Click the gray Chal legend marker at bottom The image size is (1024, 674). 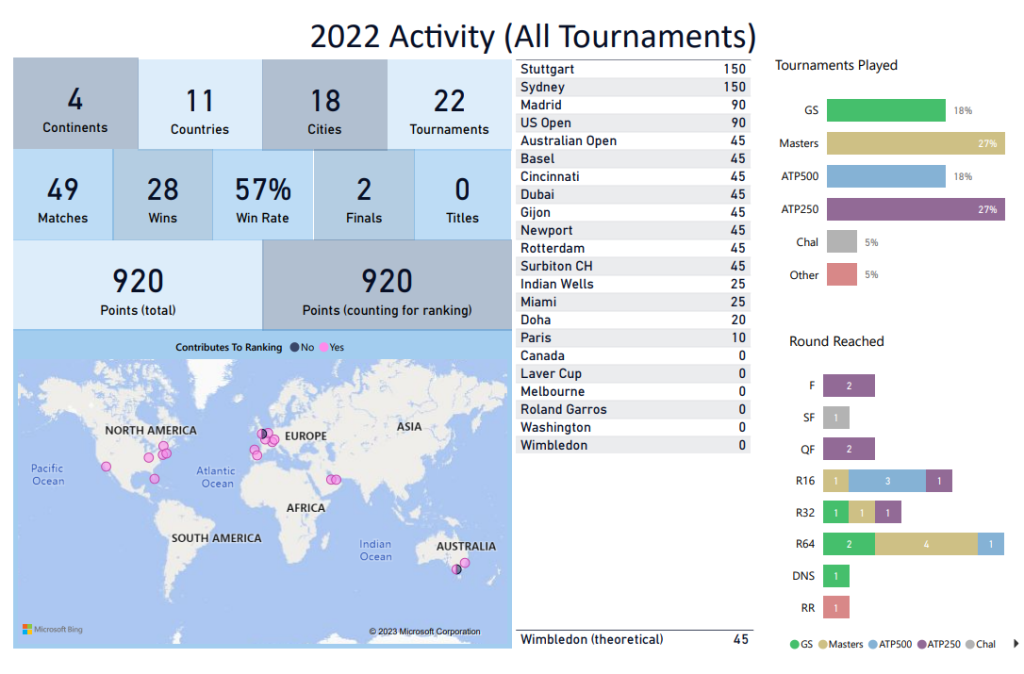[x=972, y=644]
